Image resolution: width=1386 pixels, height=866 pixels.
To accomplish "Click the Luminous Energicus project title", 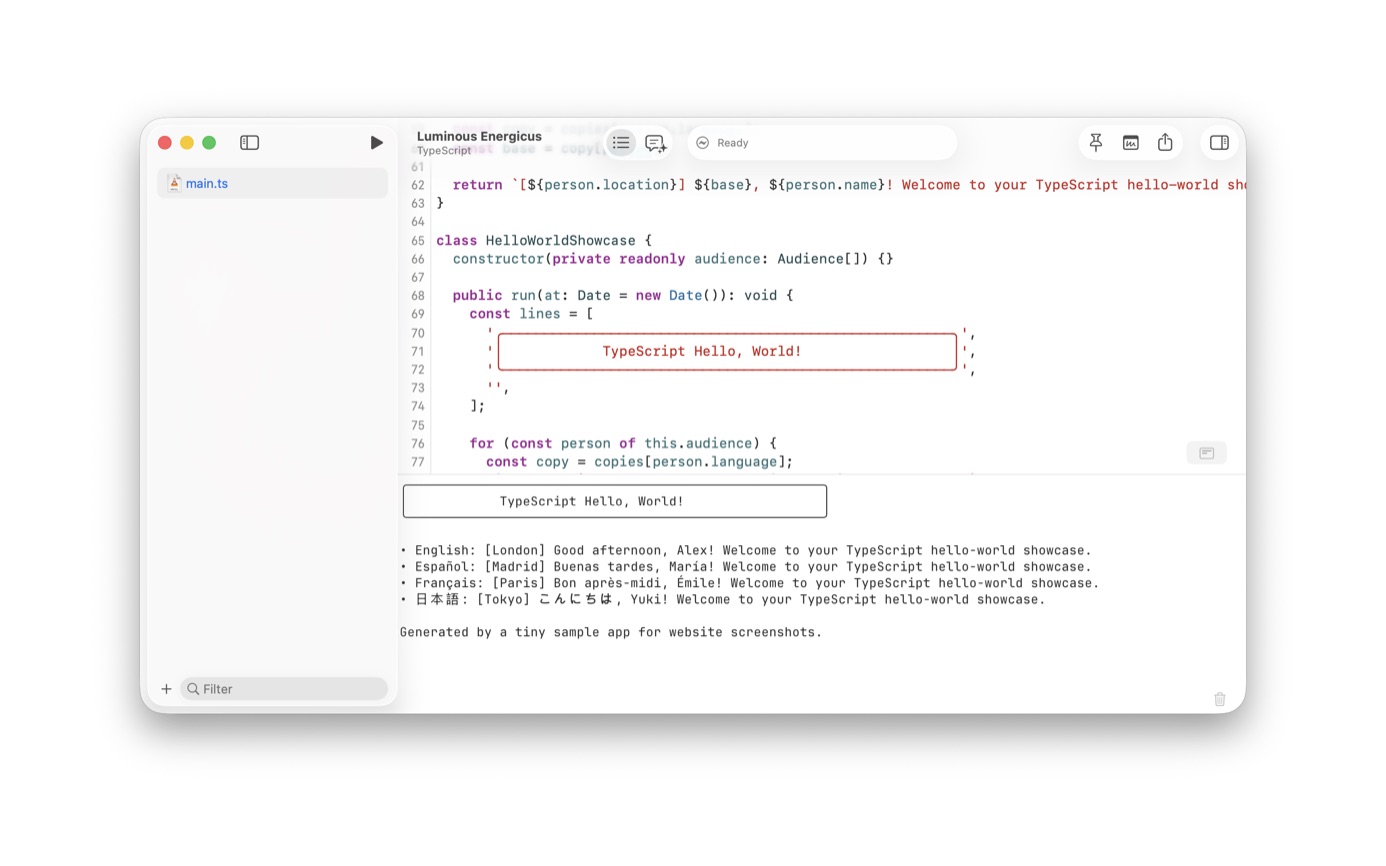I will coord(479,136).
